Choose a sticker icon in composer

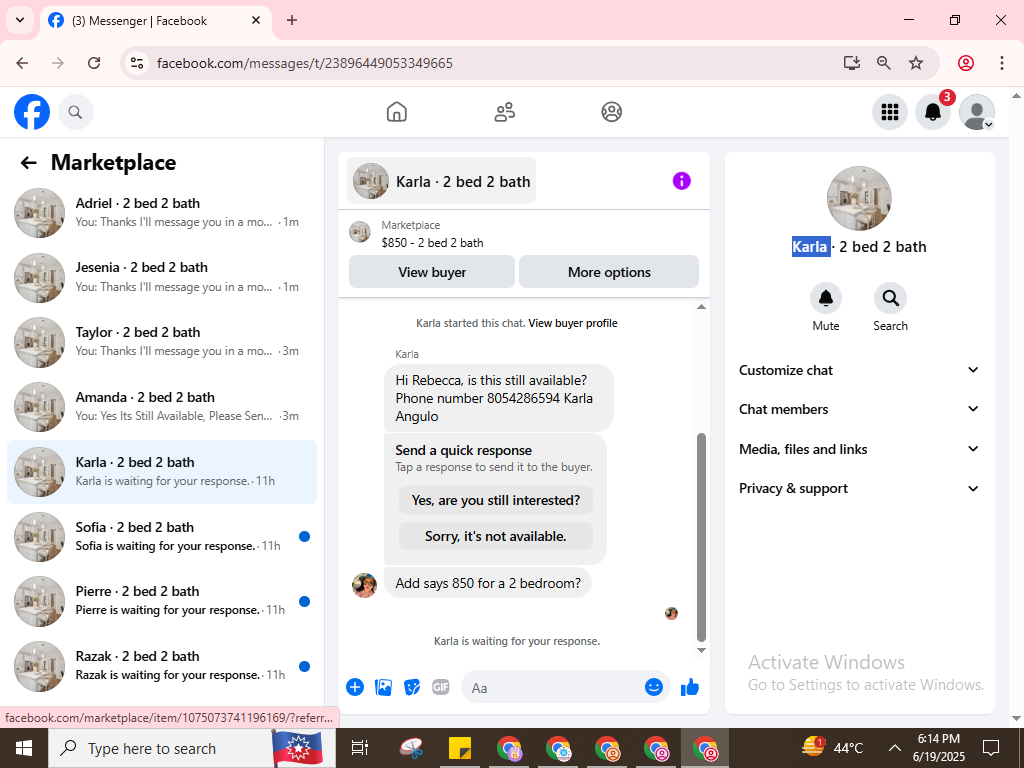pyautogui.click(x=412, y=687)
